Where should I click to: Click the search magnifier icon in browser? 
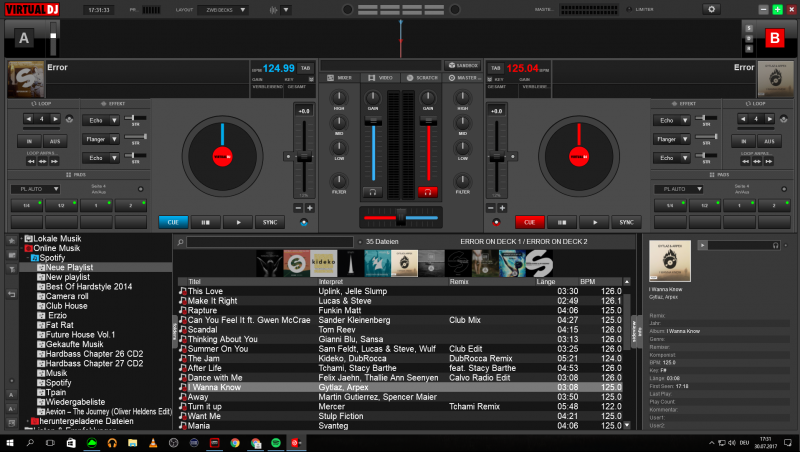click(180, 242)
